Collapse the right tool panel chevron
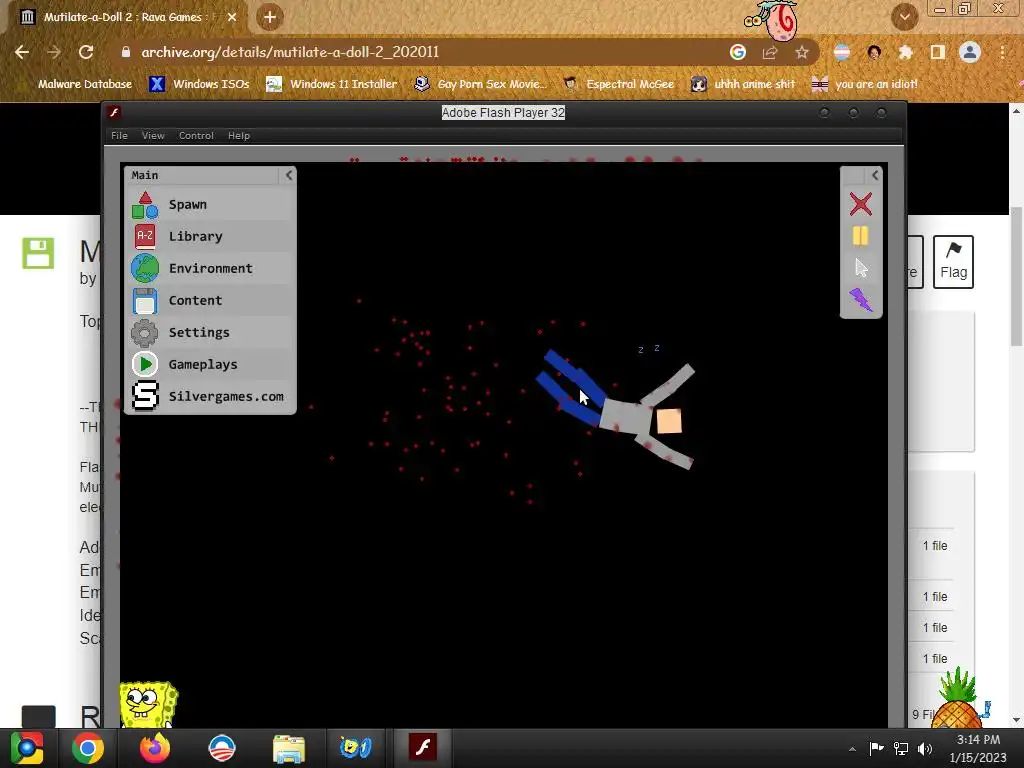Viewport: 1024px width, 768px height. click(x=875, y=175)
